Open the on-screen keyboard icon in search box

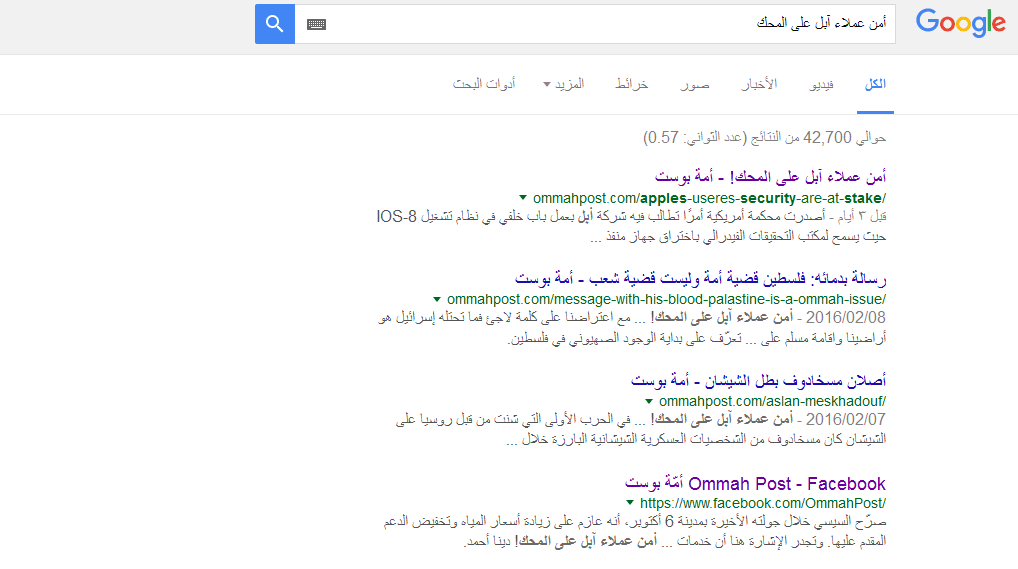click(x=316, y=25)
